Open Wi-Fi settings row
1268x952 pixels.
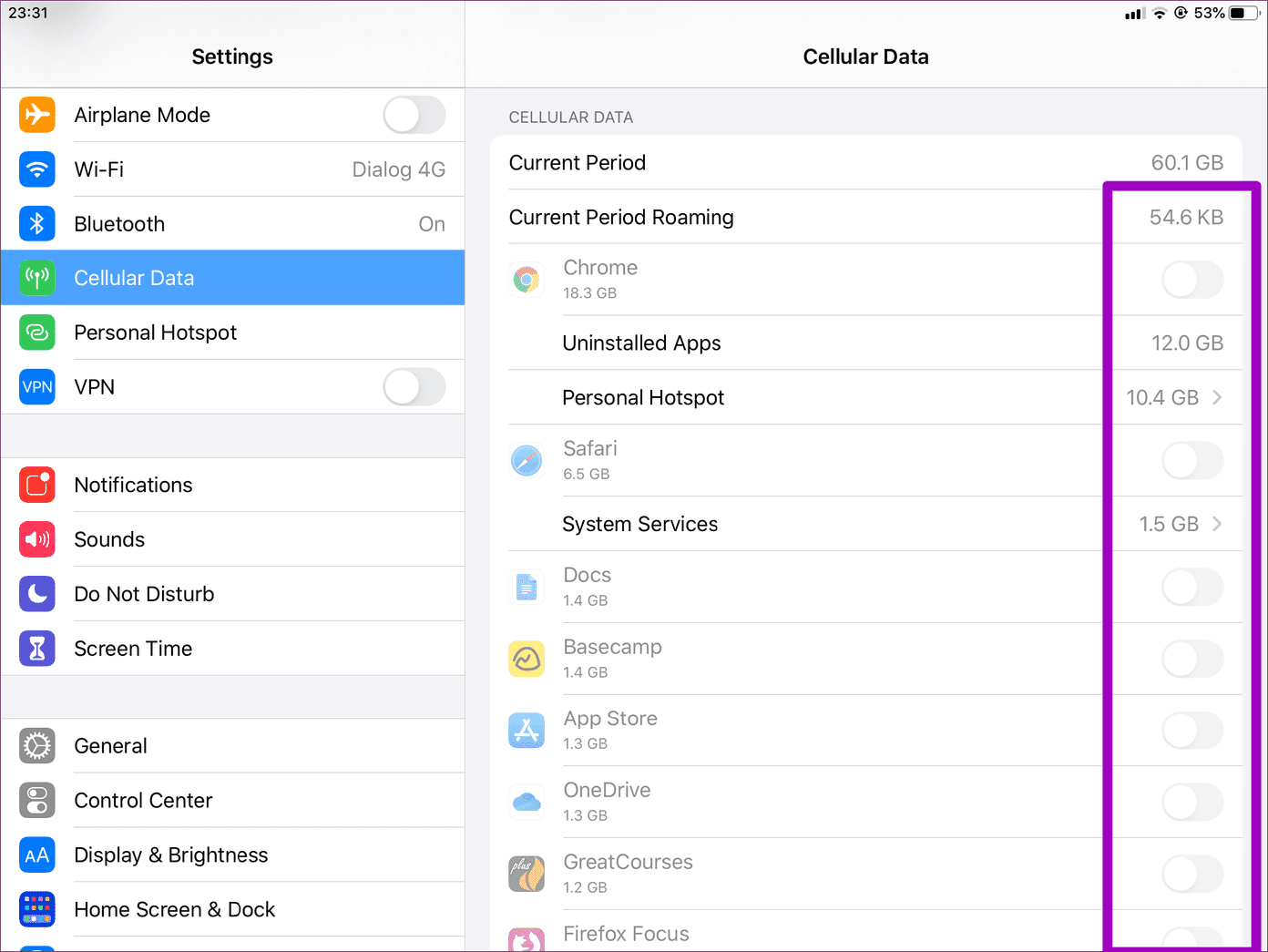click(x=233, y=169)
